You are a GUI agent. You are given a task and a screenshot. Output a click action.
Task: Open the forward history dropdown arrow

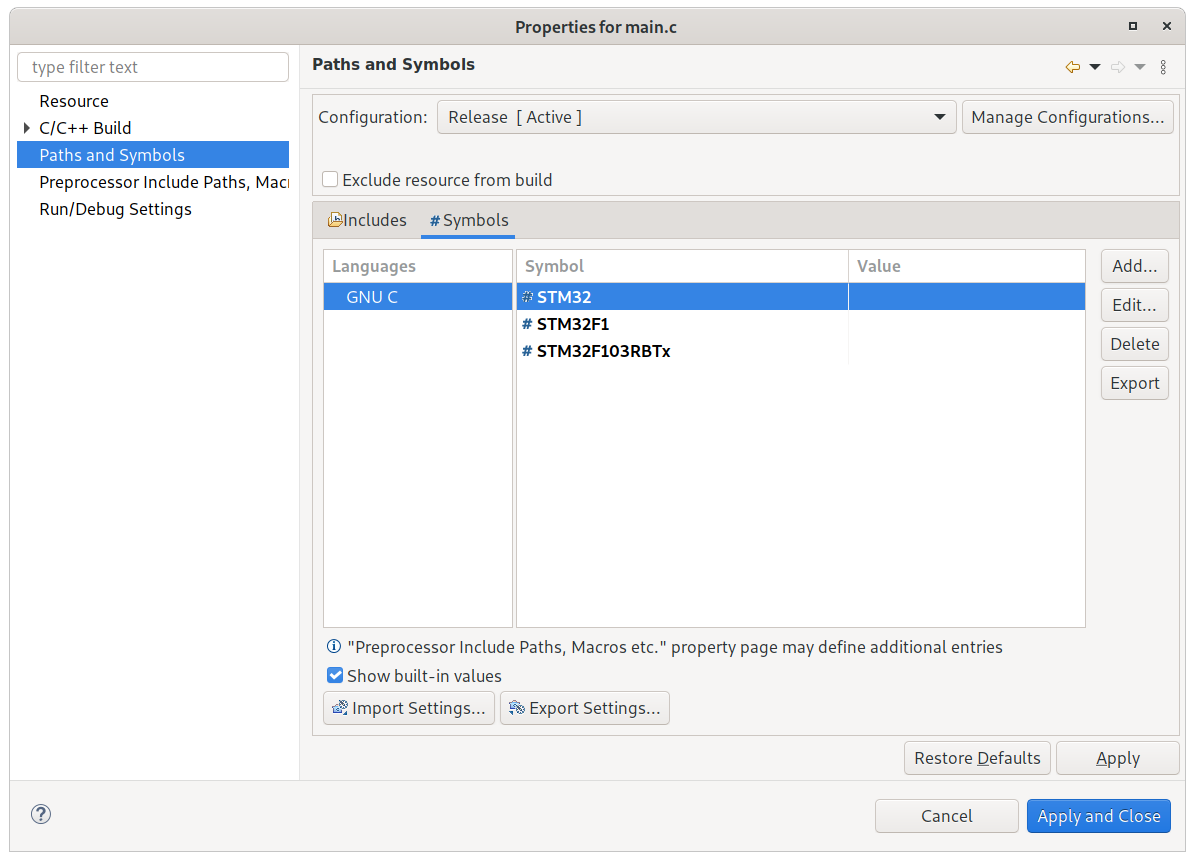pyautogui.click(x=1139, y=67)
